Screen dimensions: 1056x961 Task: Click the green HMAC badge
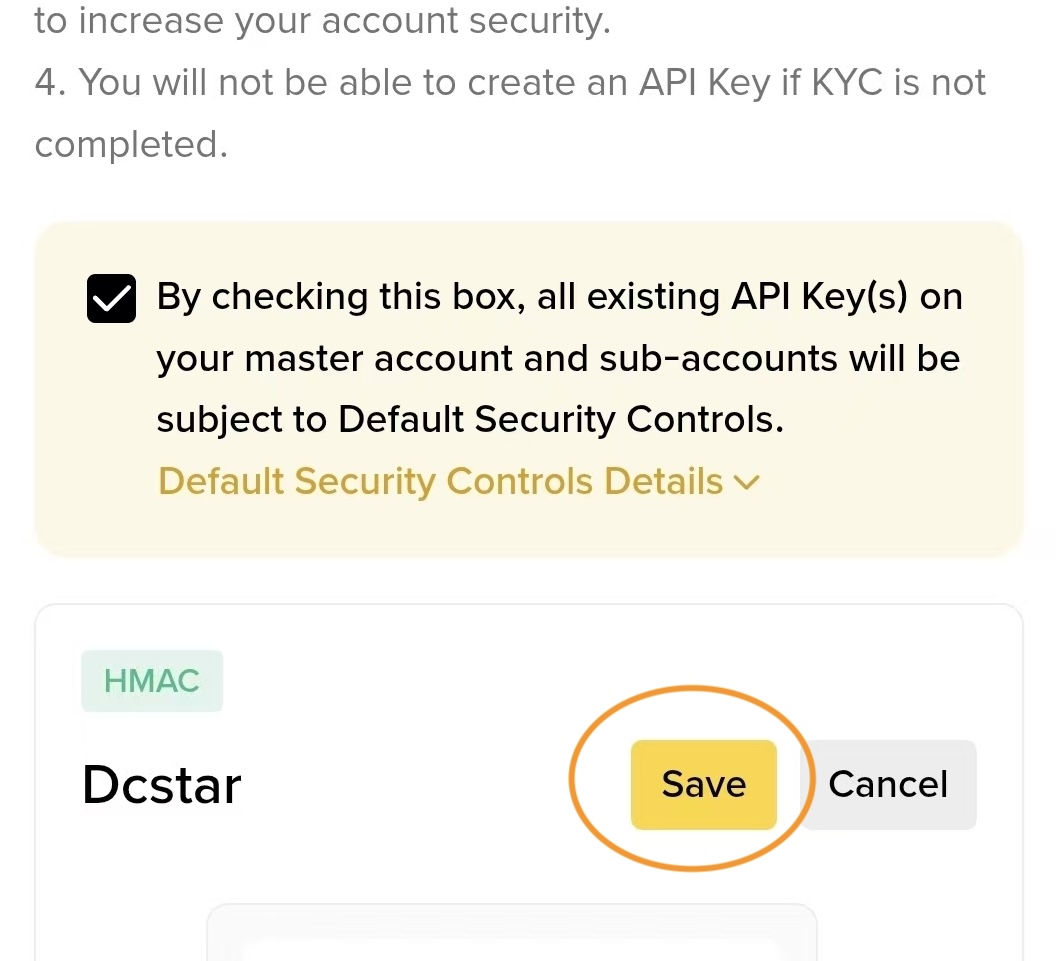(152, 681)
